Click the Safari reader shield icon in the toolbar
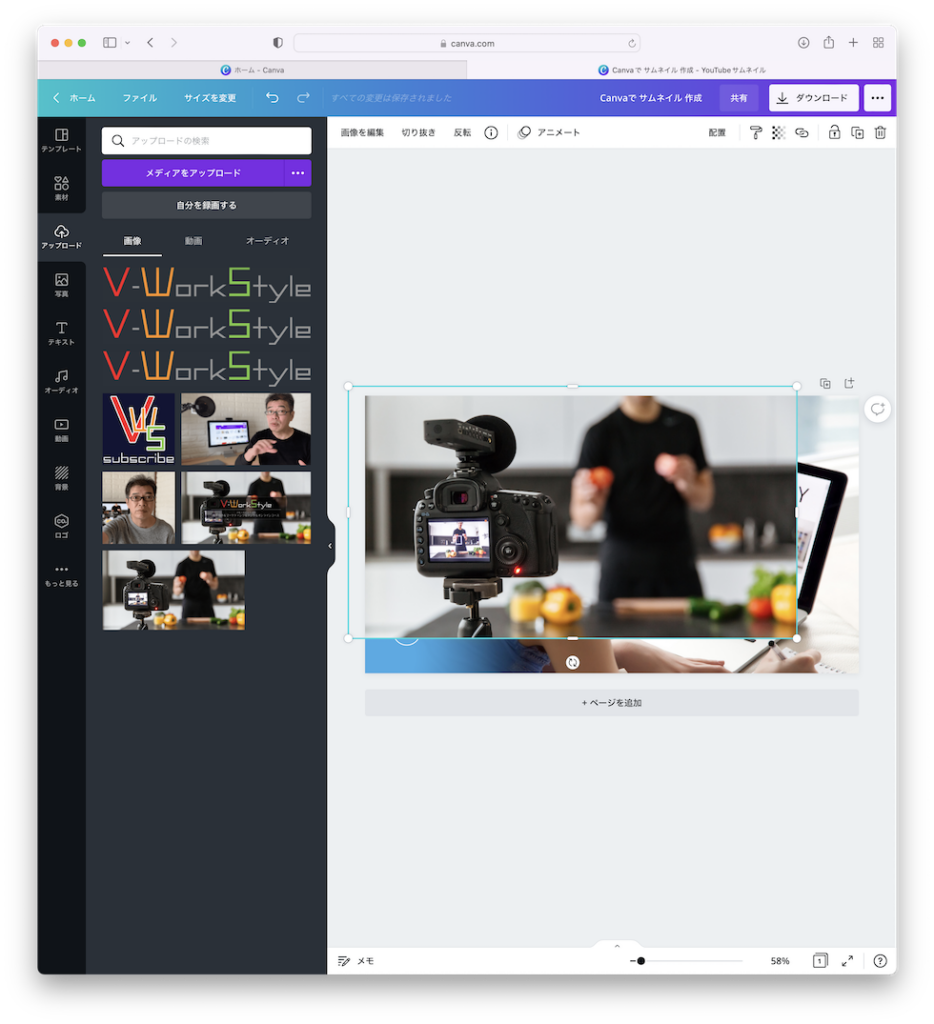 [277, 42]
